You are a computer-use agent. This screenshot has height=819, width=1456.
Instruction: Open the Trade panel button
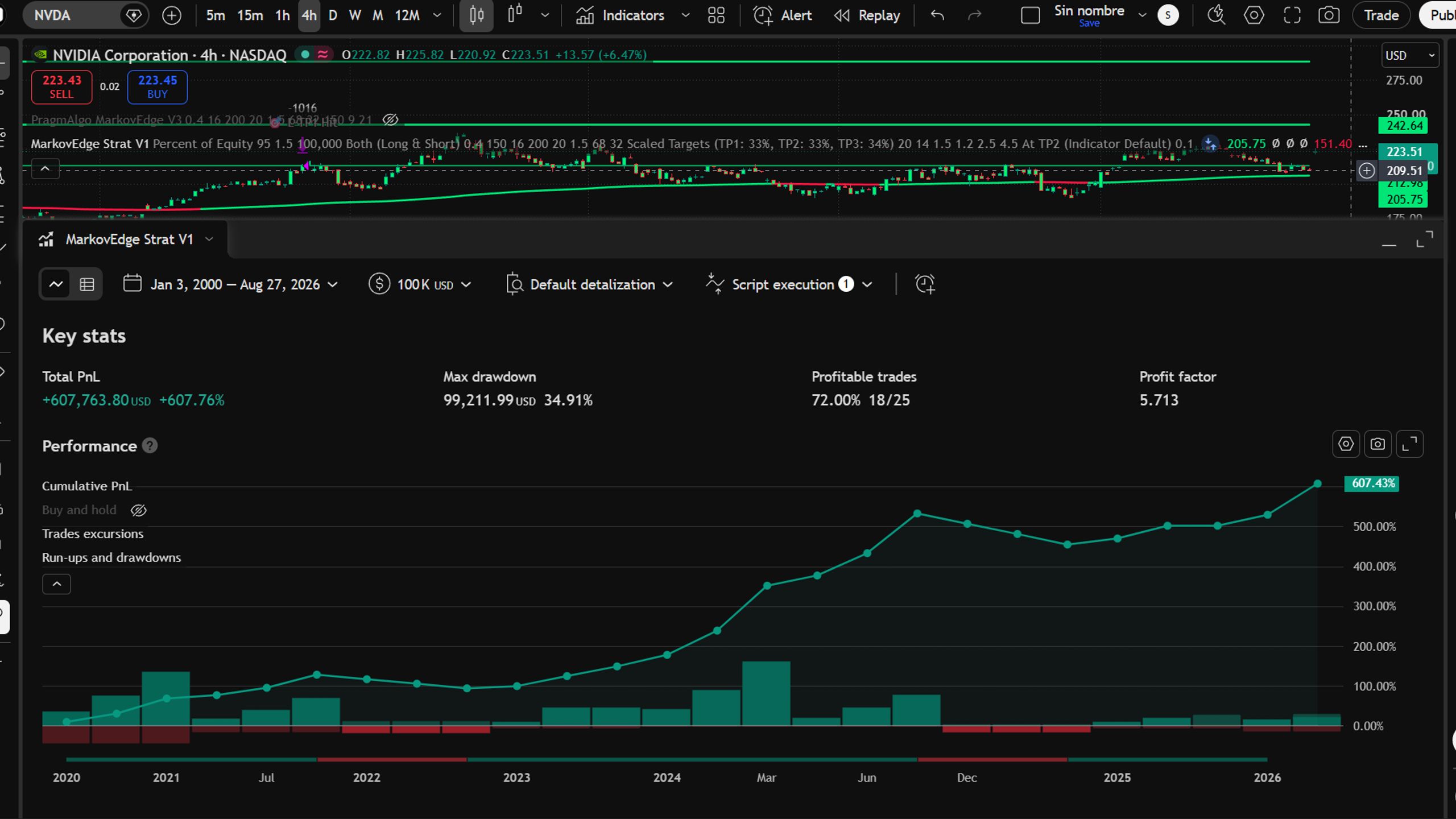click(1381, 15)
